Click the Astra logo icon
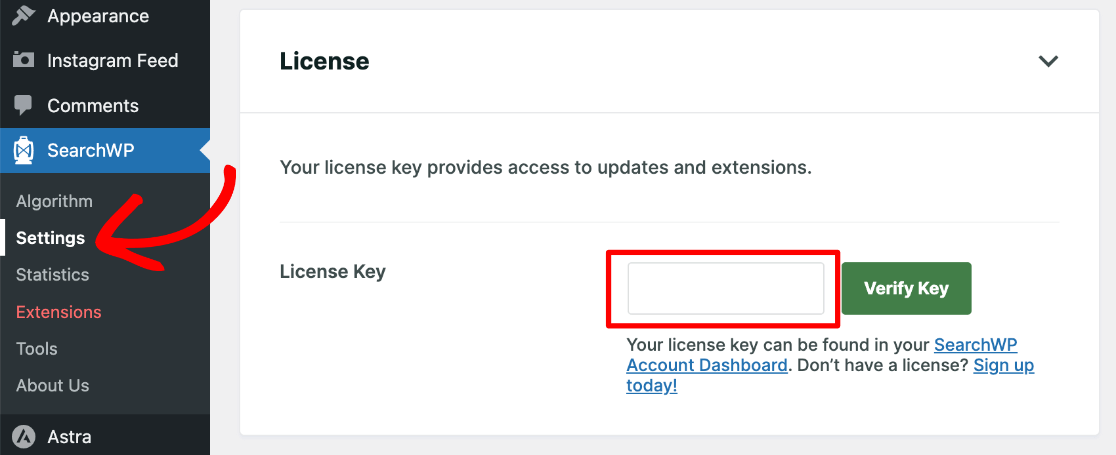Viewport: 1116px width, 455px height. [24, 437]
